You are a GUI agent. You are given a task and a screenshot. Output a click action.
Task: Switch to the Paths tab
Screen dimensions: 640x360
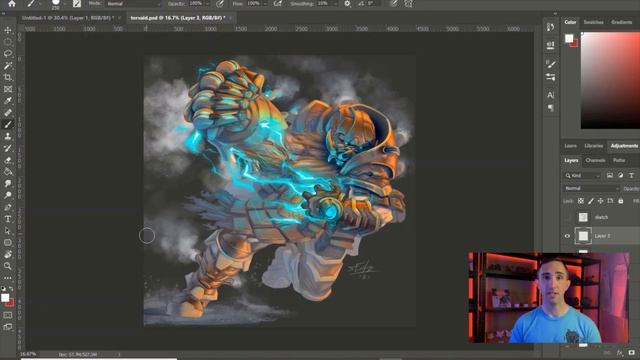point(619,160)
